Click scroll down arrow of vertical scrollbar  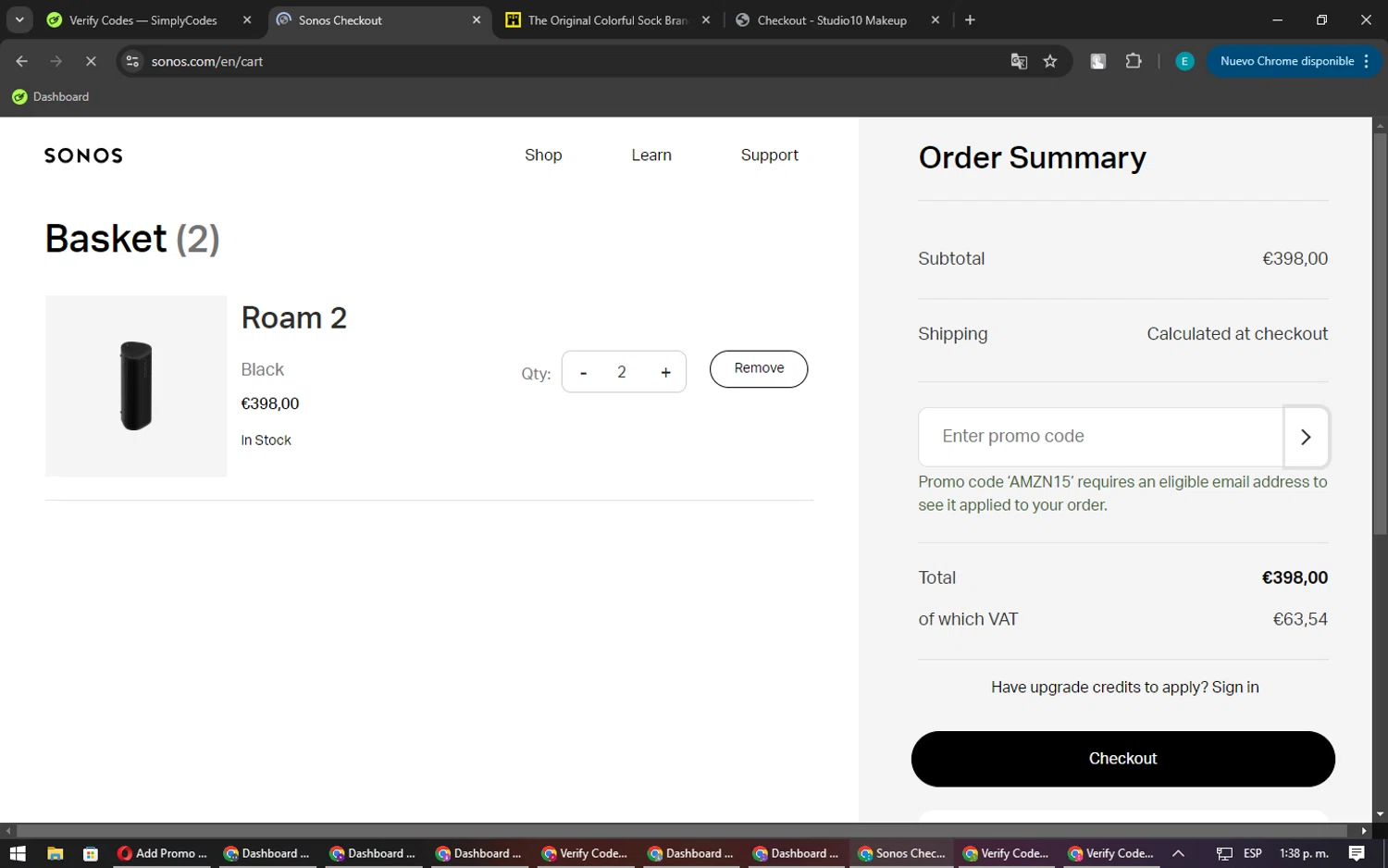point(1380,814)
